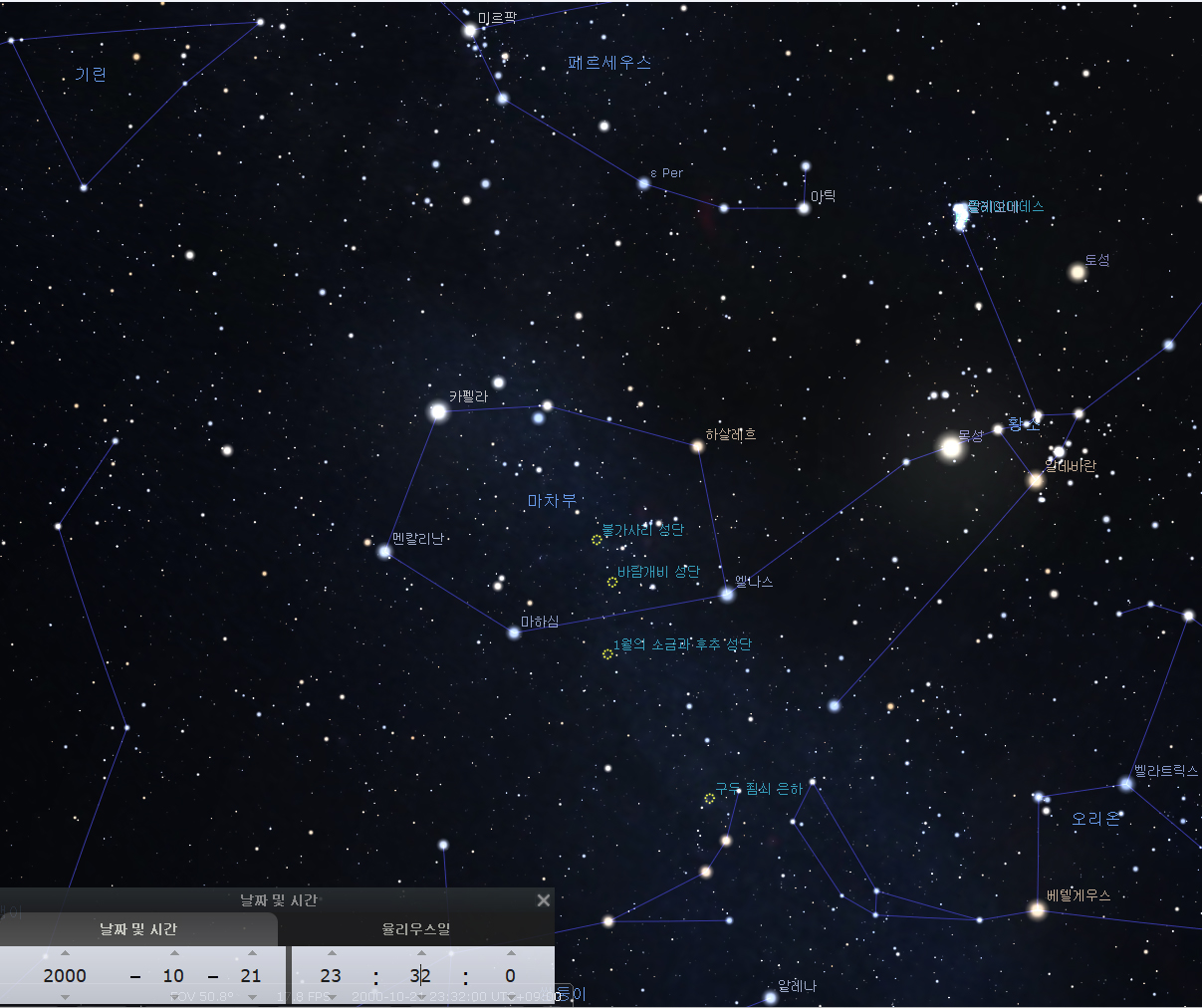Increase the hour with the up arrow
The width and height of the screenshot is (1202, 1008).
click(332, 953)
